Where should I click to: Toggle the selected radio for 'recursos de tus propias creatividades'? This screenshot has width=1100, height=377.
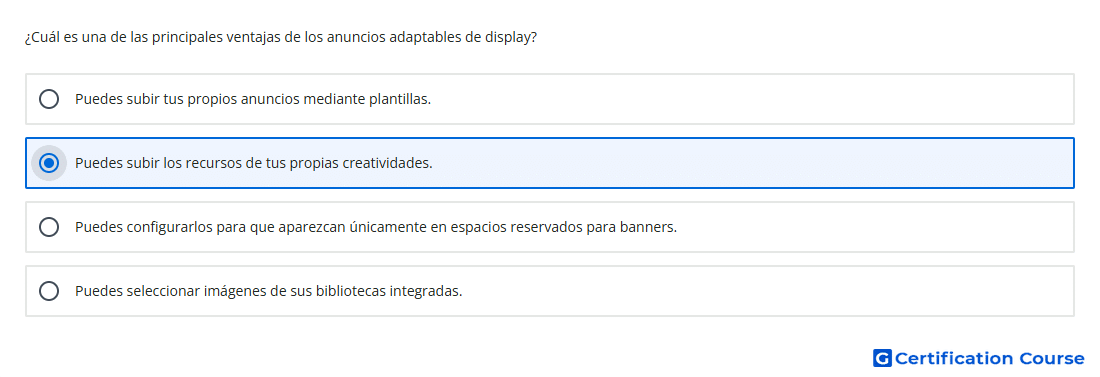[x=49, y=163]
